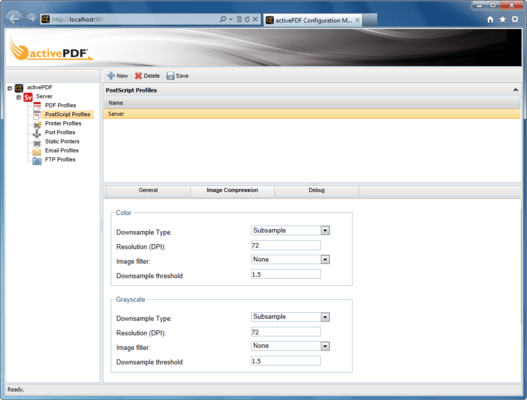Click the browser Back button
Screen dimensions: 527x400
pos(14,19)
